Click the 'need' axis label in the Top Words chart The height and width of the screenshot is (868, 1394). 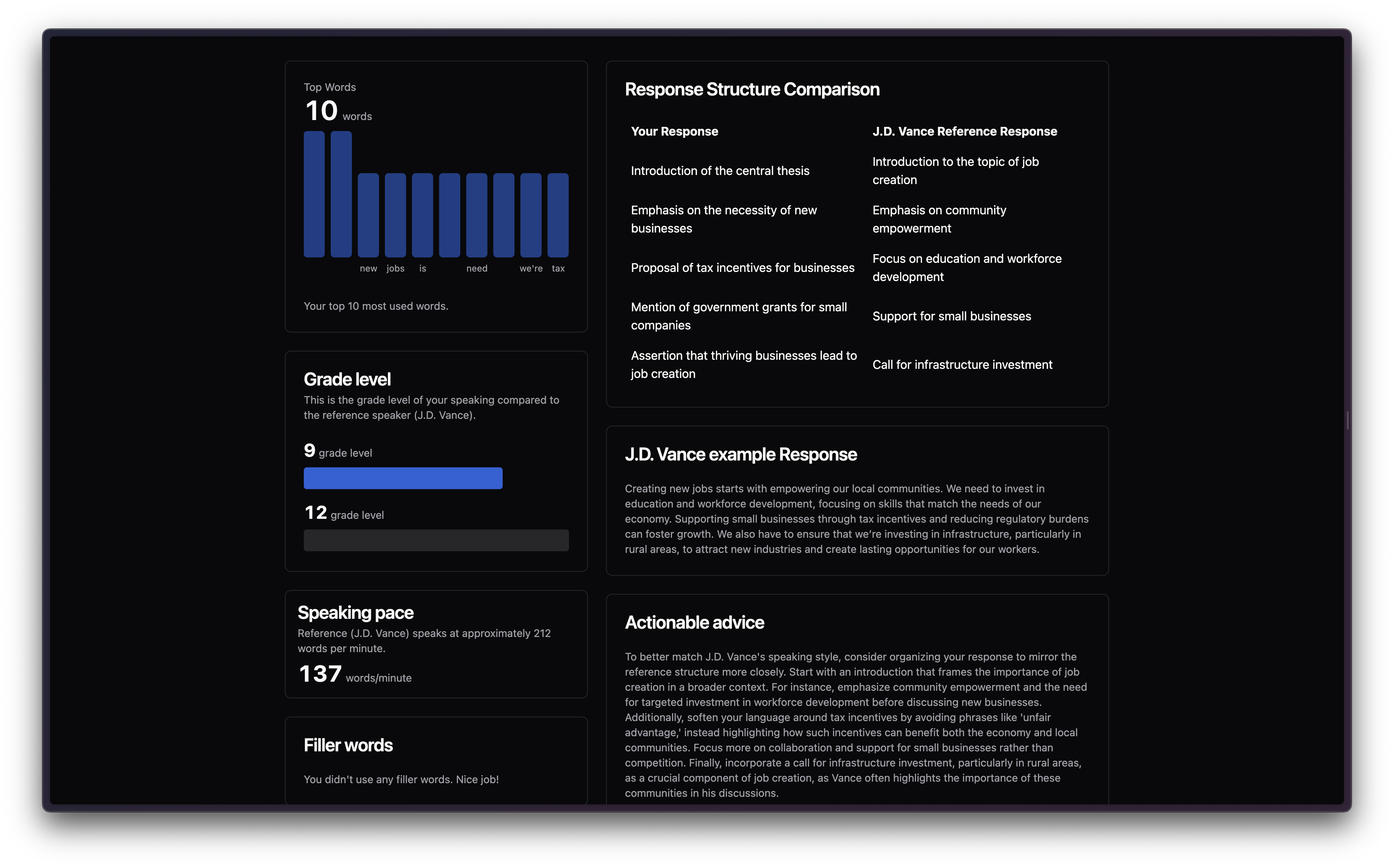[x=477, y=268]
